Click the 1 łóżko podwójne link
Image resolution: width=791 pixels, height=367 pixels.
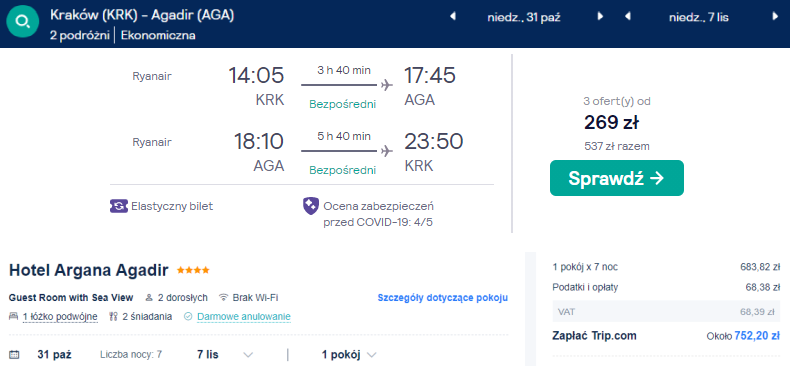[60, 317]
